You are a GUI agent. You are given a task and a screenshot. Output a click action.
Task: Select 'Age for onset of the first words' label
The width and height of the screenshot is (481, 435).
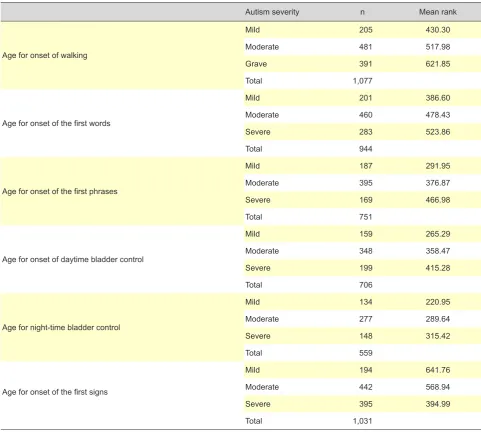(56, 123)
